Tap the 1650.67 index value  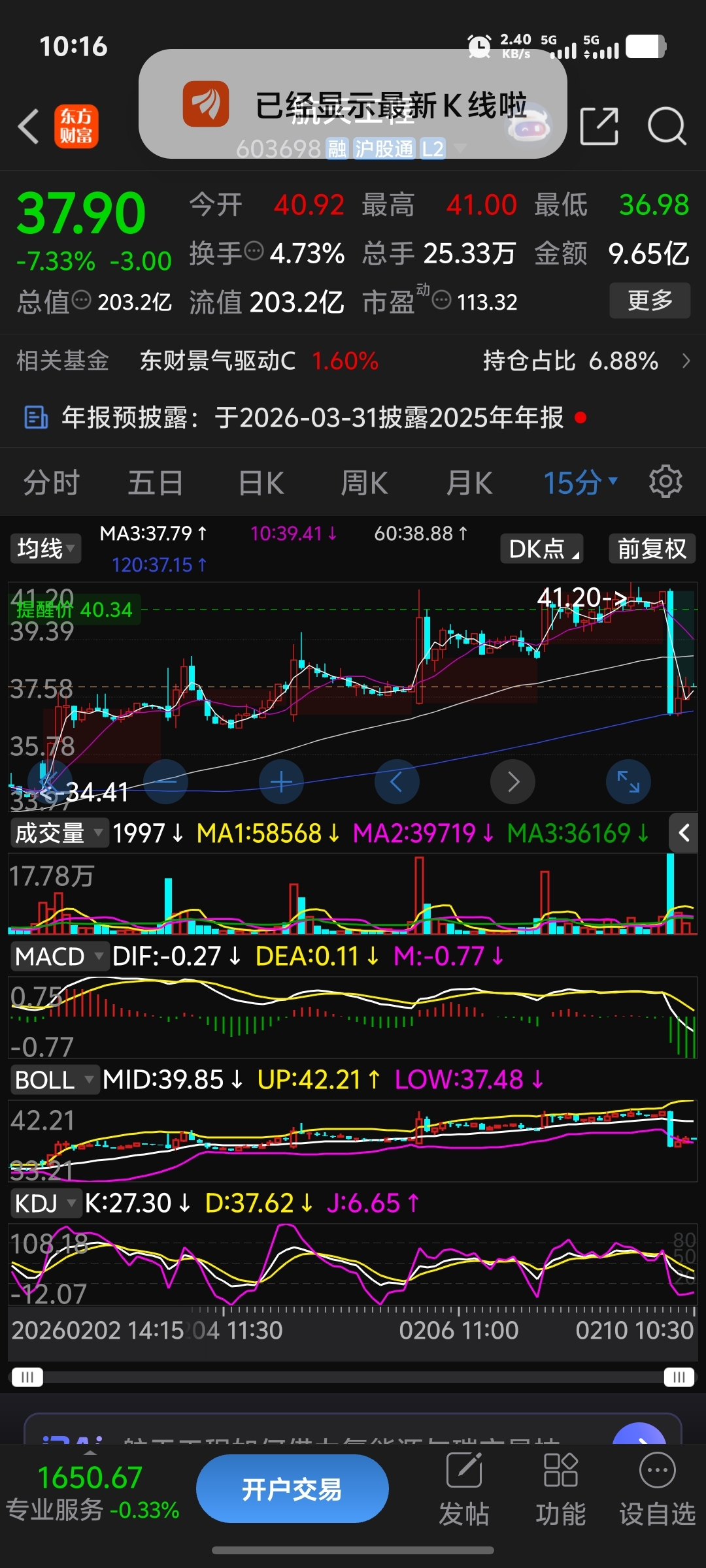tap(90, 1477)
